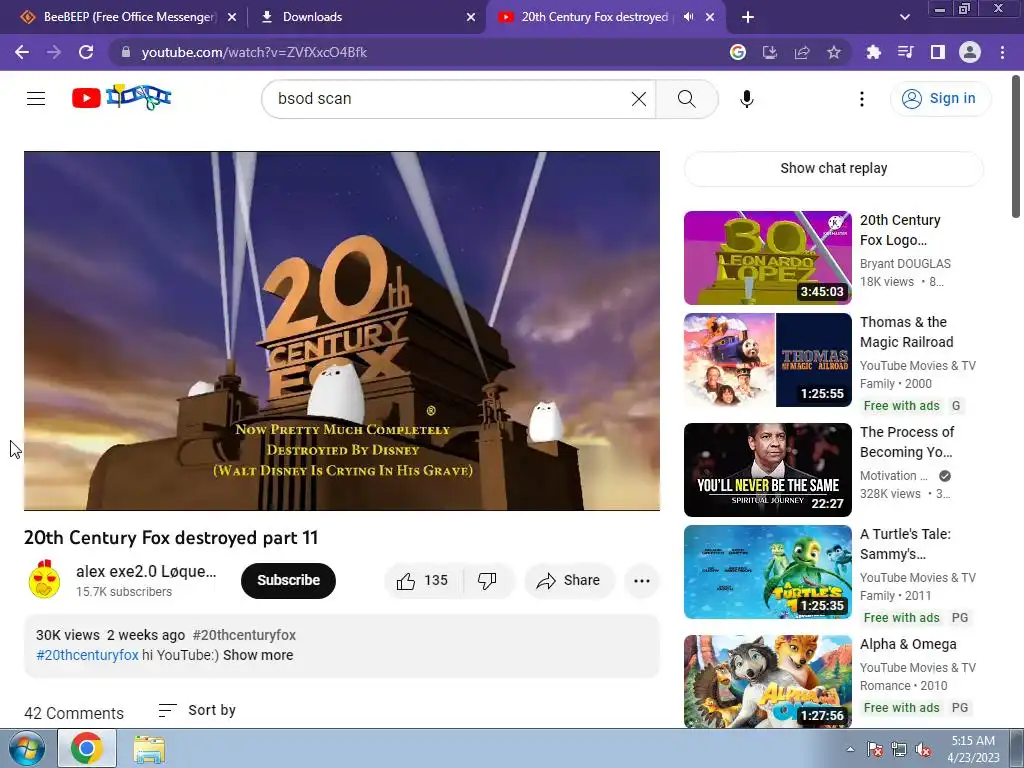Reload the page in Chrome
The height and width of the screenshot is (768, 1024).
(86, 52)
